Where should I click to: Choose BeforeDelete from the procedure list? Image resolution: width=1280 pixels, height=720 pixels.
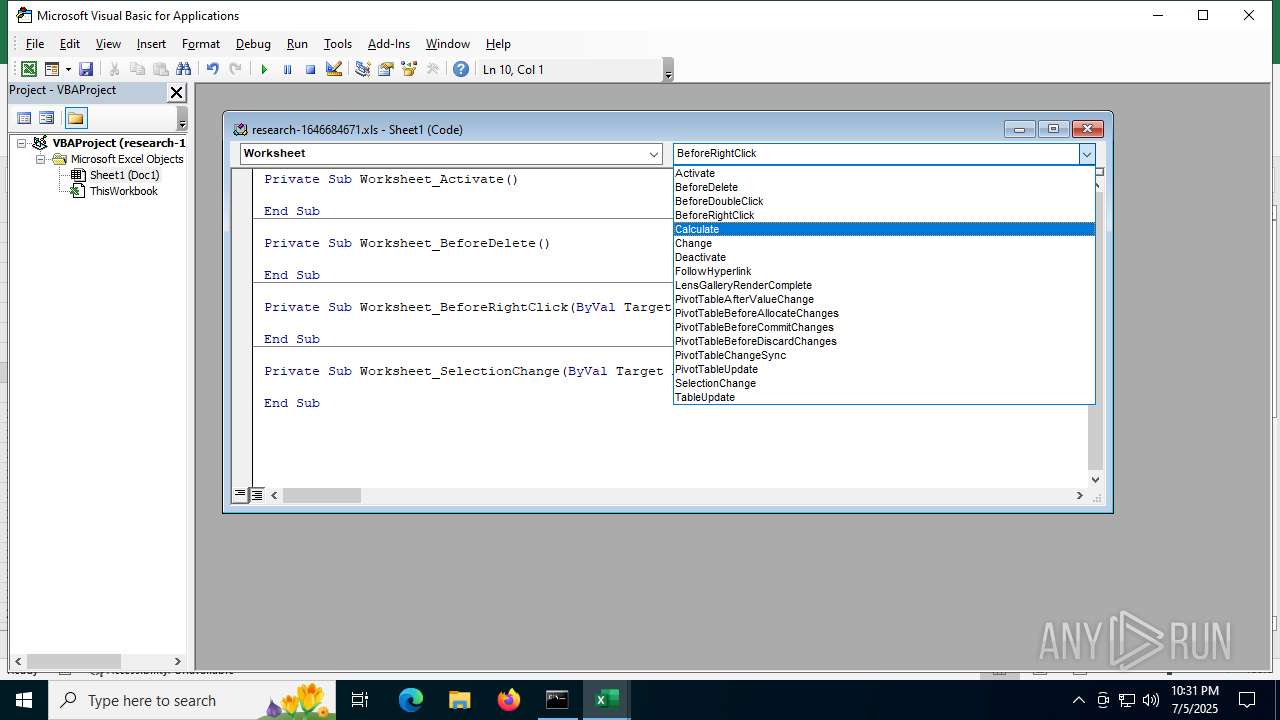coord(884,187)
